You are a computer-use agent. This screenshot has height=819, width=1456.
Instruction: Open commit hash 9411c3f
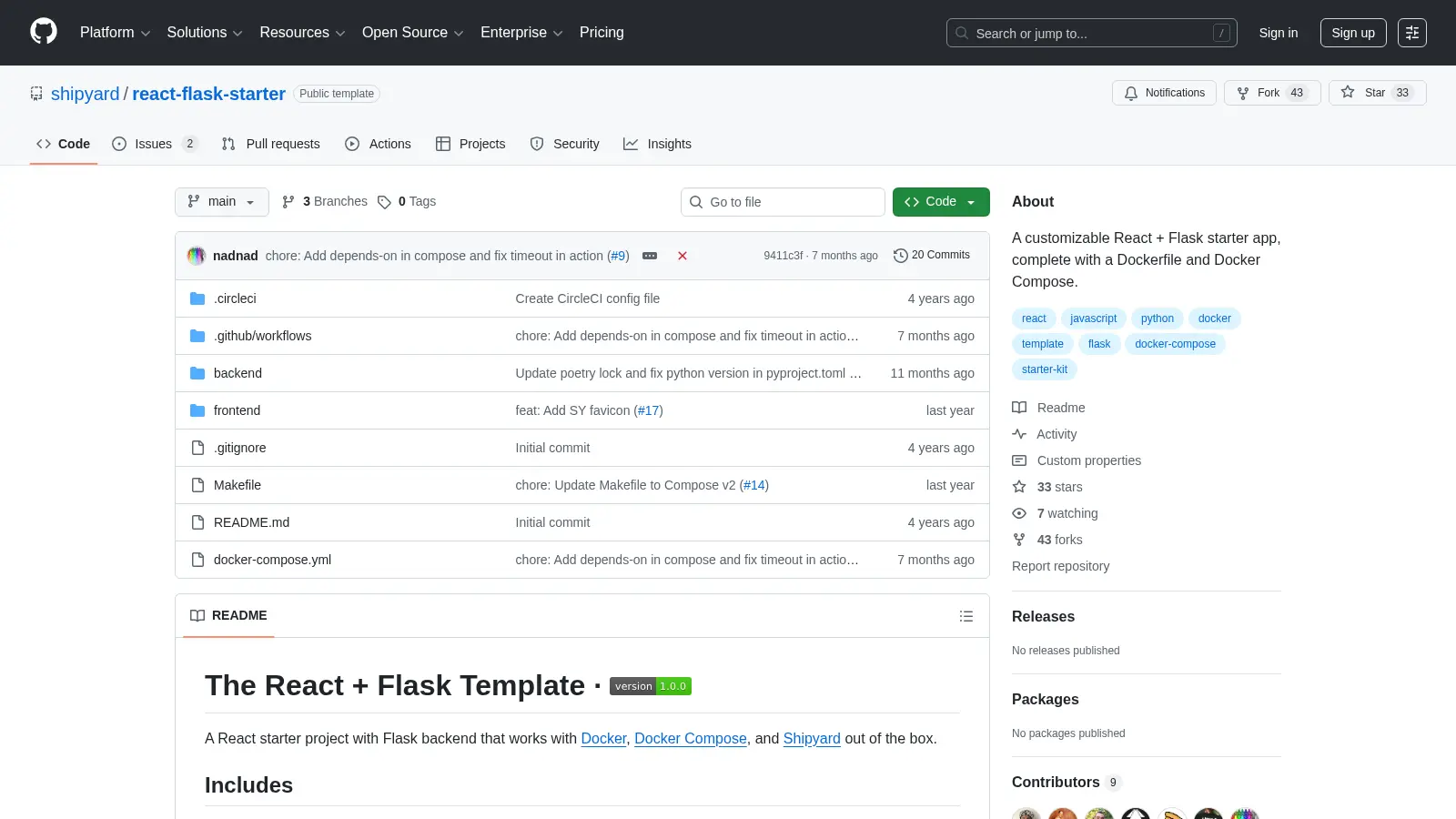(784, 256)
